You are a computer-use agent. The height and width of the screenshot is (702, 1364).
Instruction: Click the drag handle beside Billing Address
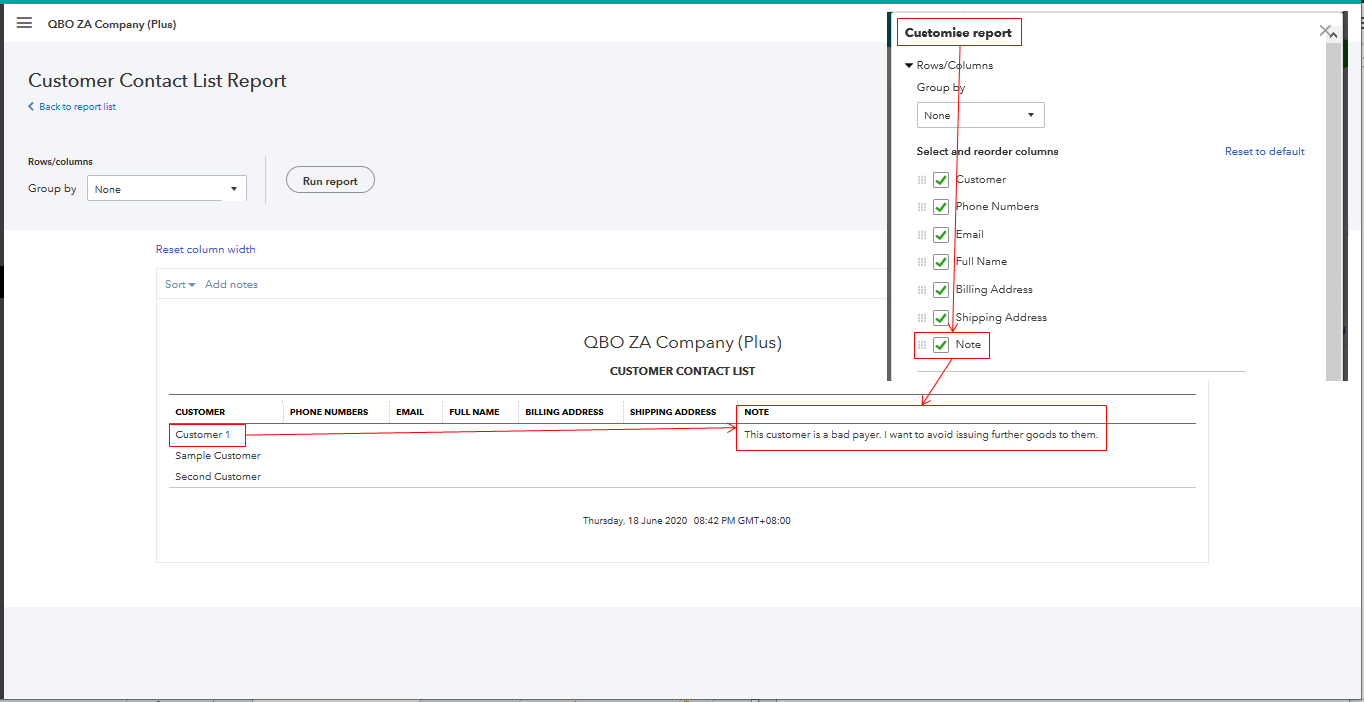pos(921,289)
